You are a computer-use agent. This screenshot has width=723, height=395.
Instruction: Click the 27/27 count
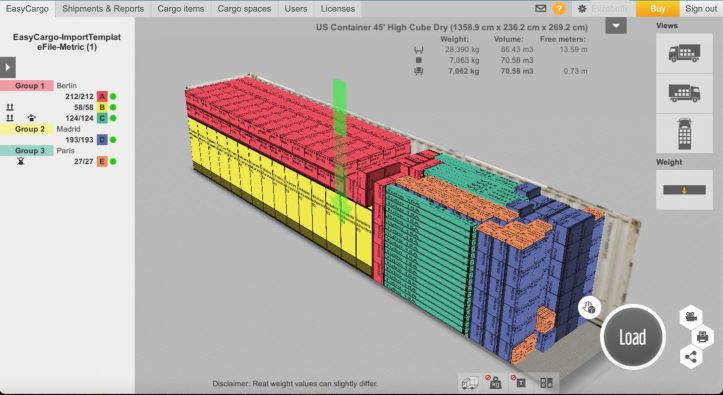pyautogui.click(x=83, y=161)
